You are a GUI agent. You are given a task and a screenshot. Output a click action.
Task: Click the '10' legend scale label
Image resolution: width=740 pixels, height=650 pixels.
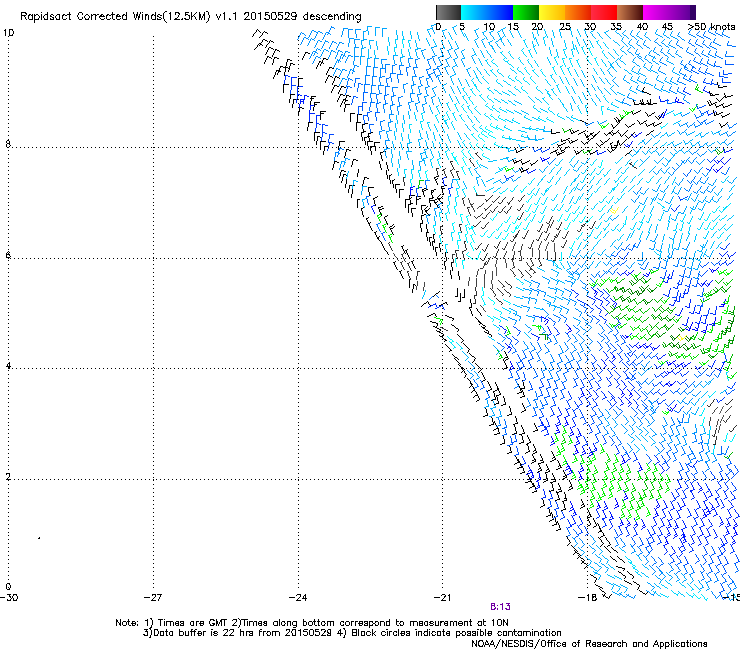(x=489, y=27)
